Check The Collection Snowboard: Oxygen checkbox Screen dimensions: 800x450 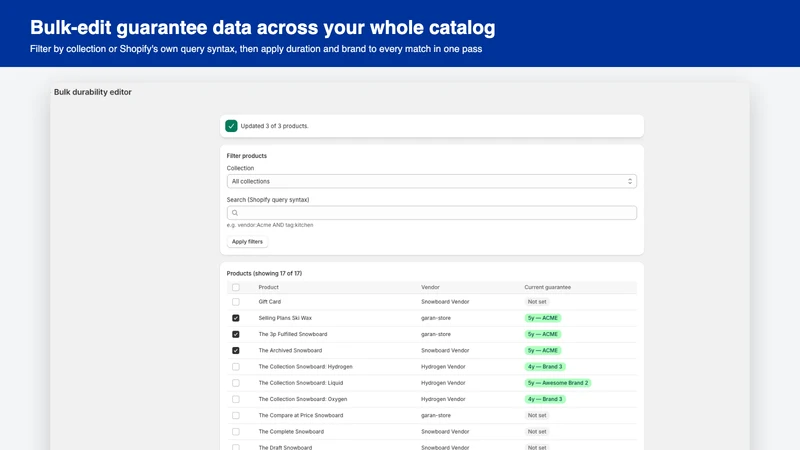point(236,399)
